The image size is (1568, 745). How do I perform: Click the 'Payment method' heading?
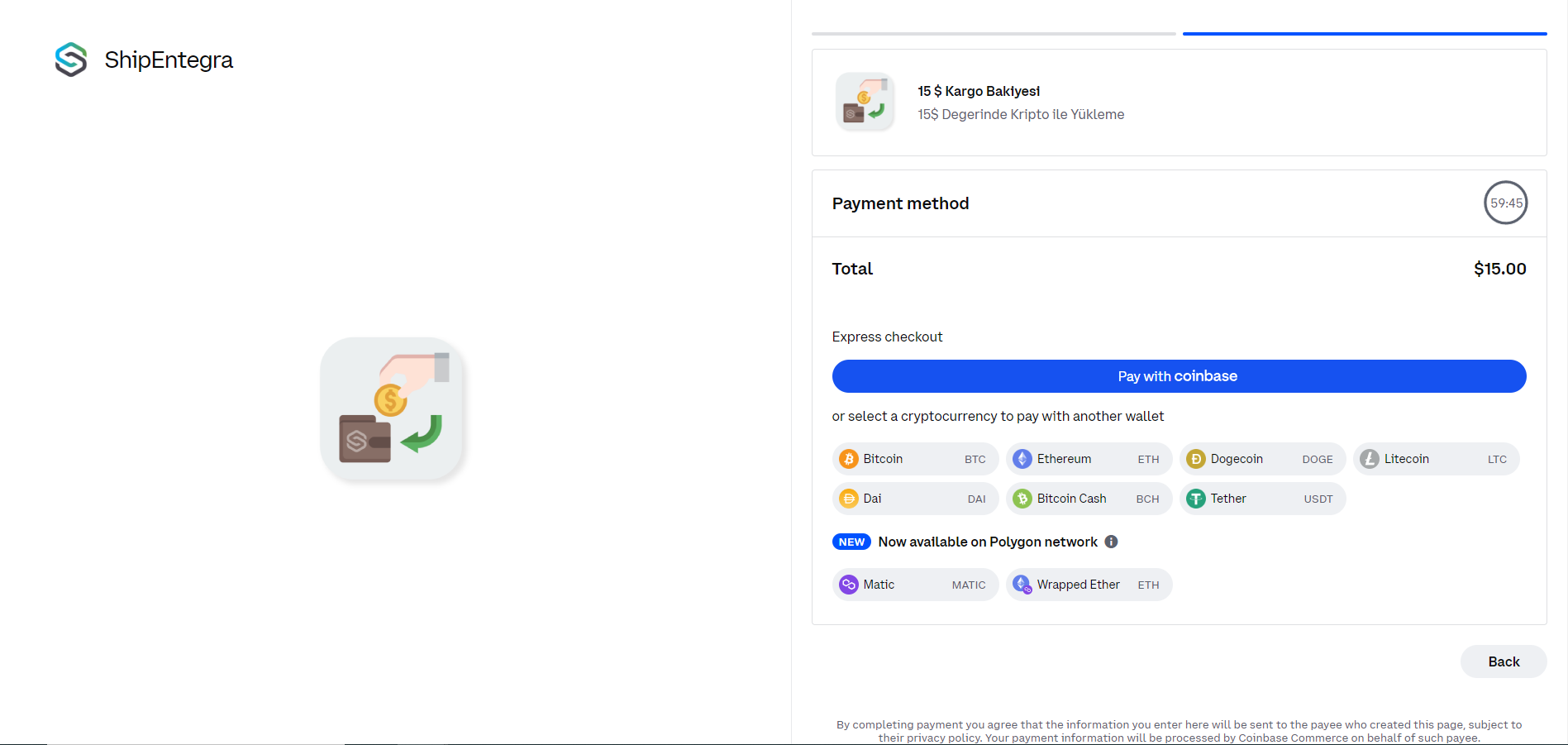click(900, 203)
